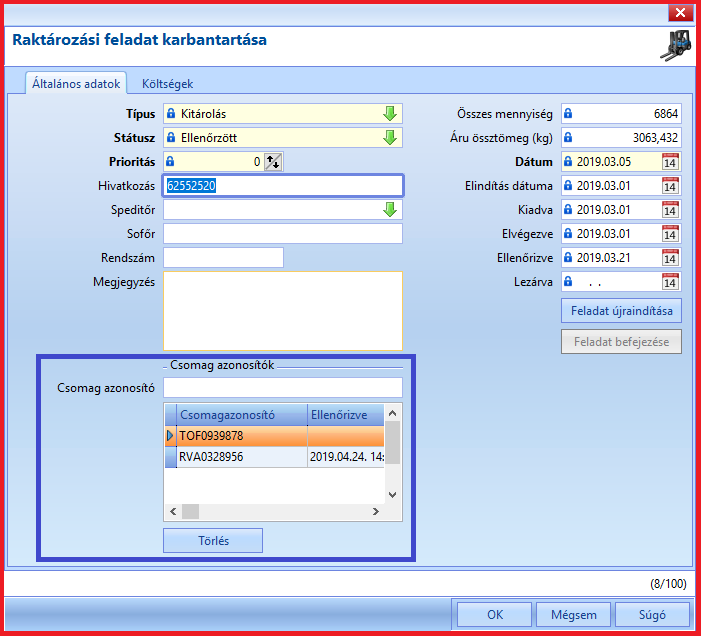701x636 pixels.
Task: Click lock icon in Státusz field
Action: pyautogui.click(x=171, y=138)
